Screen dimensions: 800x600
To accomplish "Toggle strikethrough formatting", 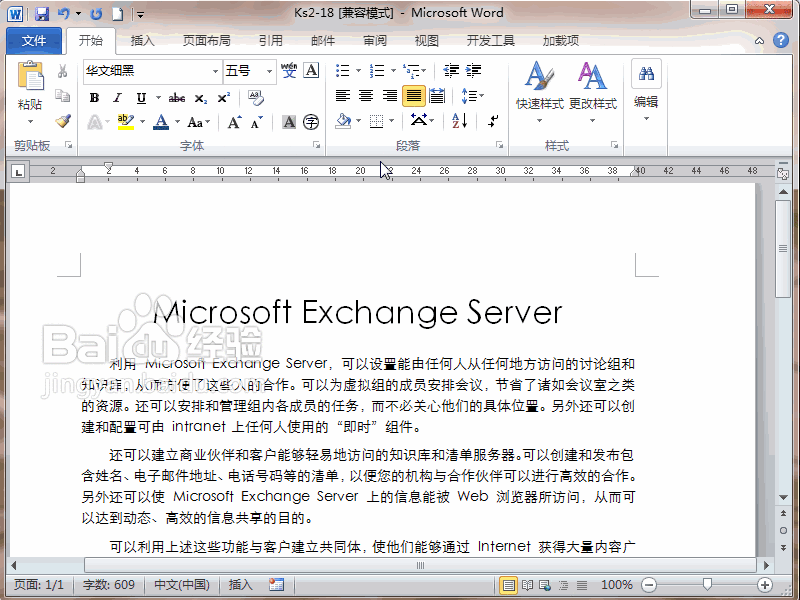I will [177, 97].
